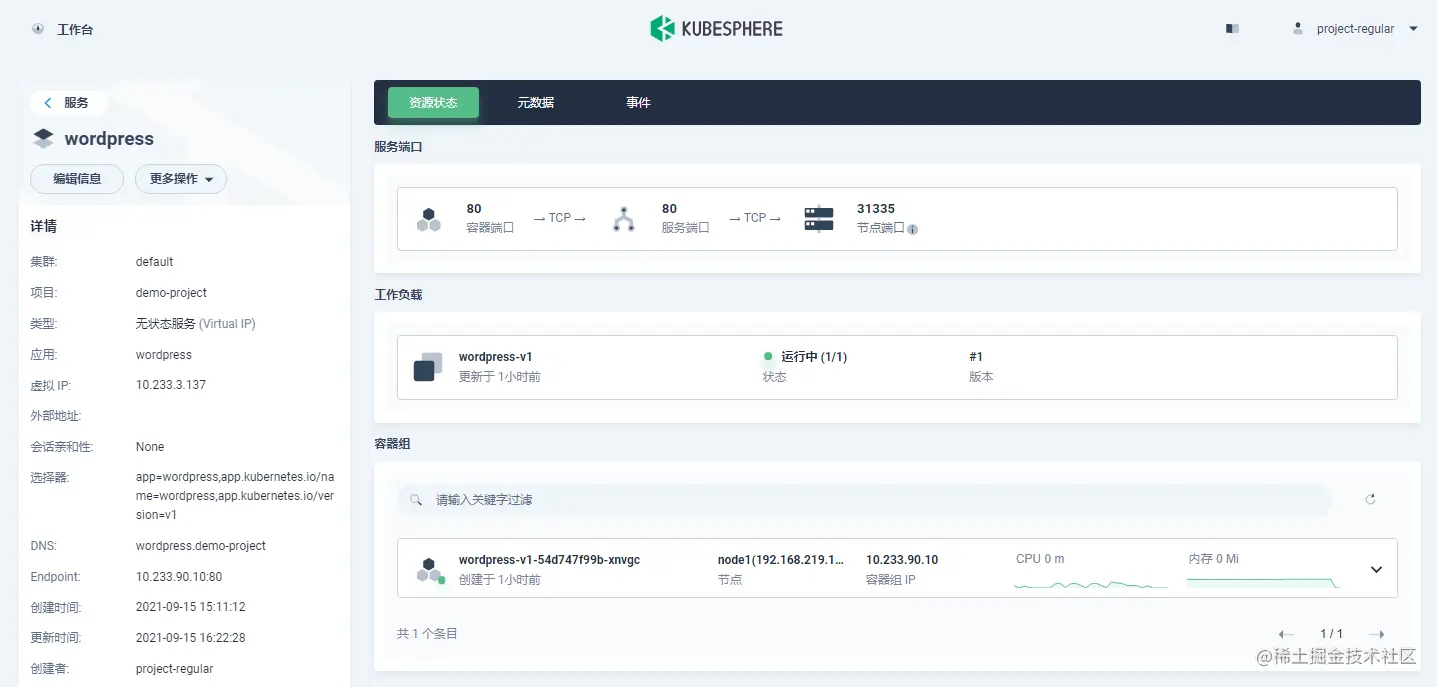Go back to 服务 list
The width and height of the screenshot is (1437, 687).
point(68,102)
